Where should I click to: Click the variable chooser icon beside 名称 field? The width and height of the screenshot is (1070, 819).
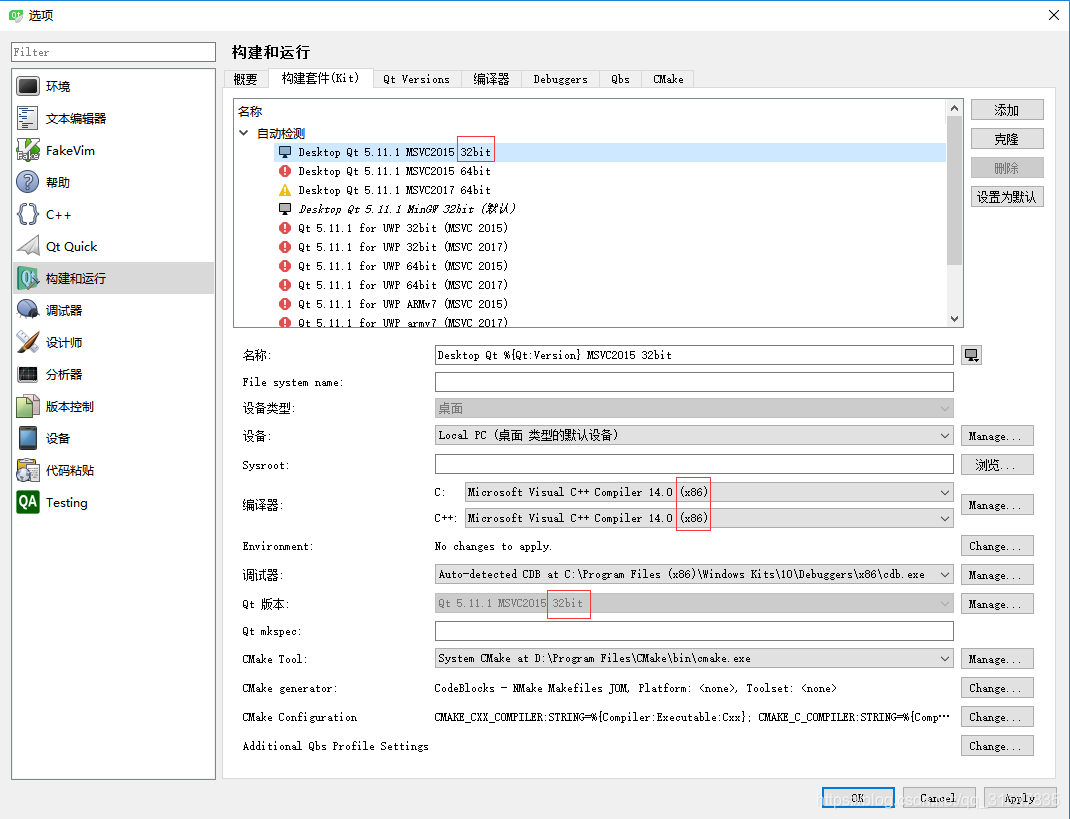(970, 354)
